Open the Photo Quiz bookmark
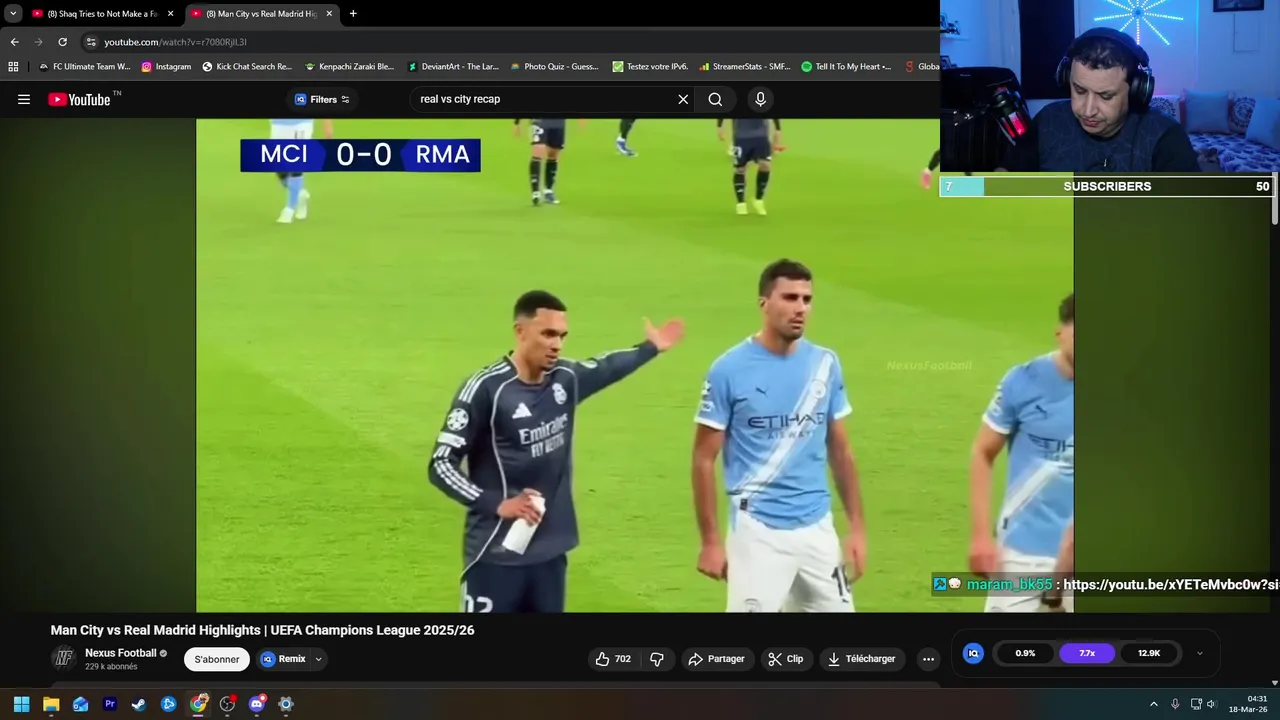 [x=555, y=67]
